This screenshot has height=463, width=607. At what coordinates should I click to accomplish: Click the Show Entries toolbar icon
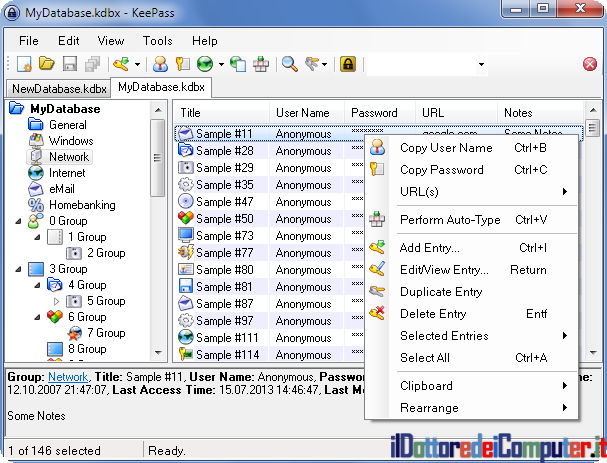(x=312, y=63)
